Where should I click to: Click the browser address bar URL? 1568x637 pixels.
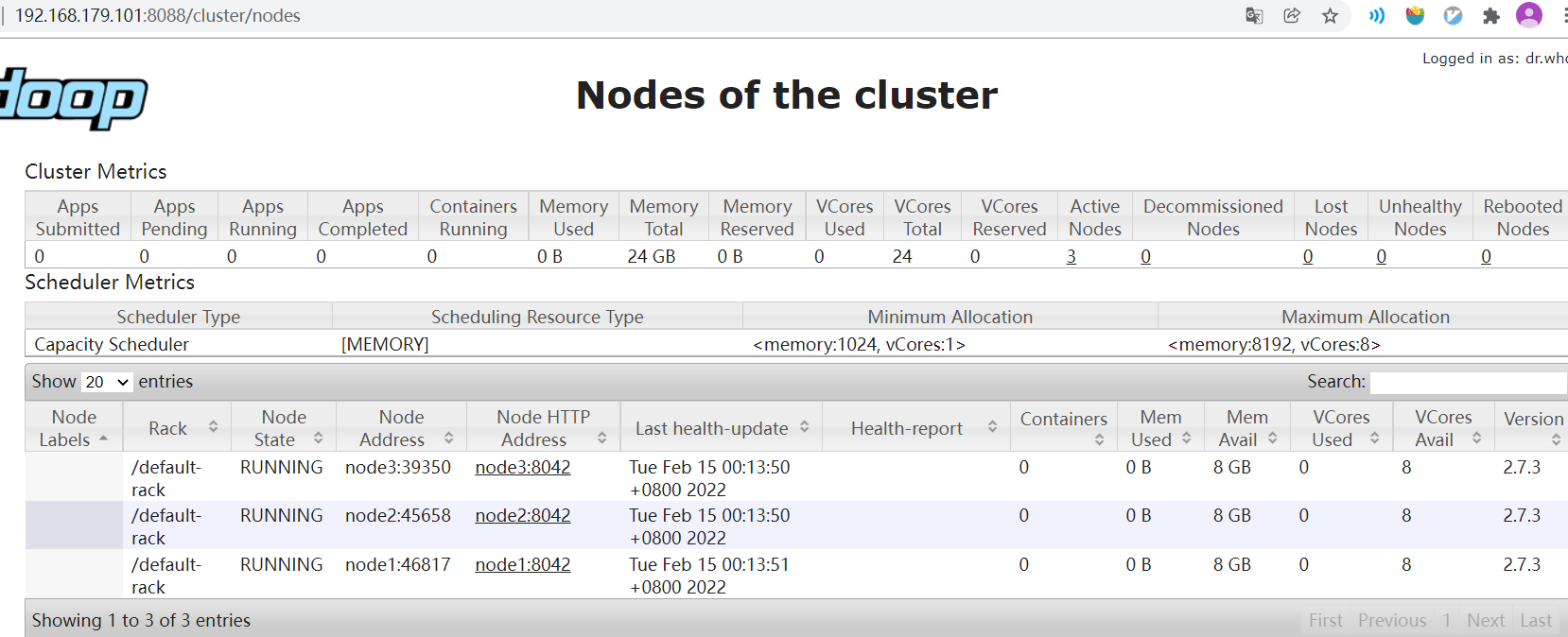tap(158, 15)
